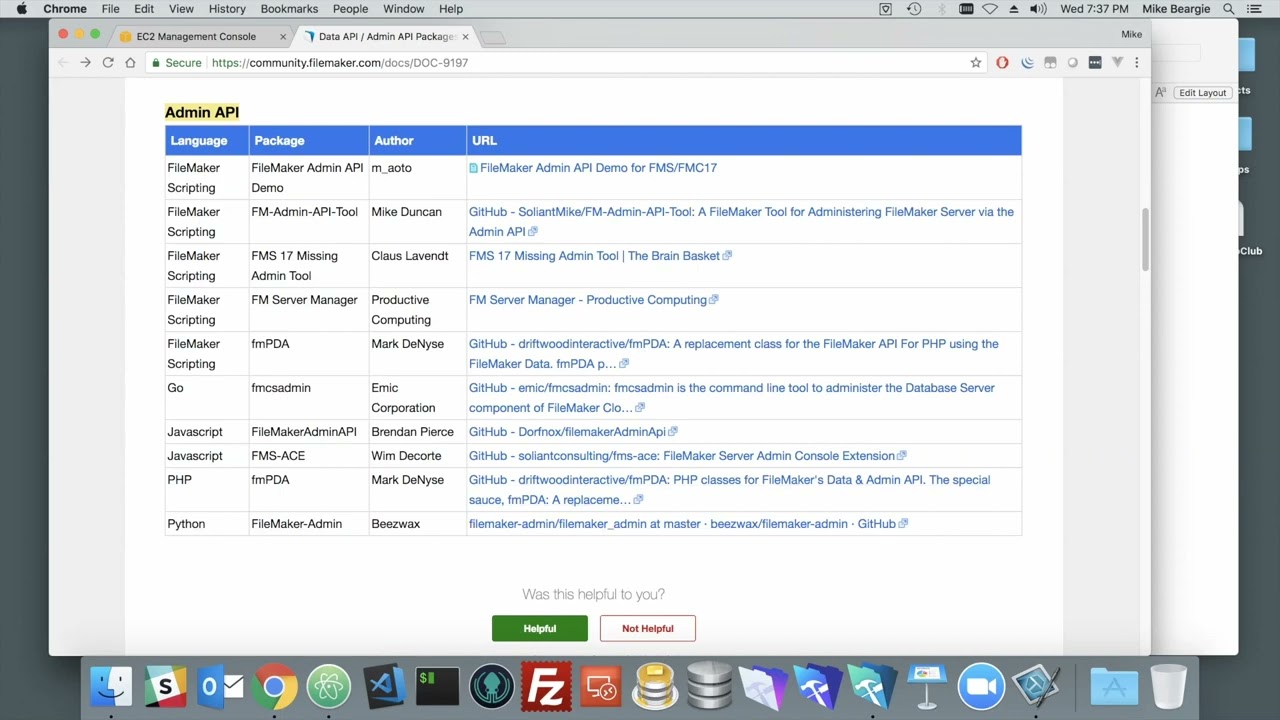Open soliantconsulting/fms-ace GitHub link
Screen dimensions: 1280x720
[682, 456]
